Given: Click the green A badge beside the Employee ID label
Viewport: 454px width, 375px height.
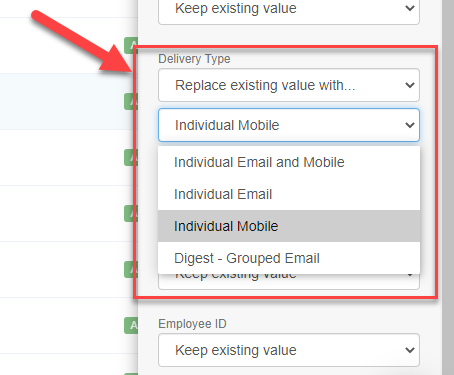Looking at the screenshot, I should click(x=131, y=325).
